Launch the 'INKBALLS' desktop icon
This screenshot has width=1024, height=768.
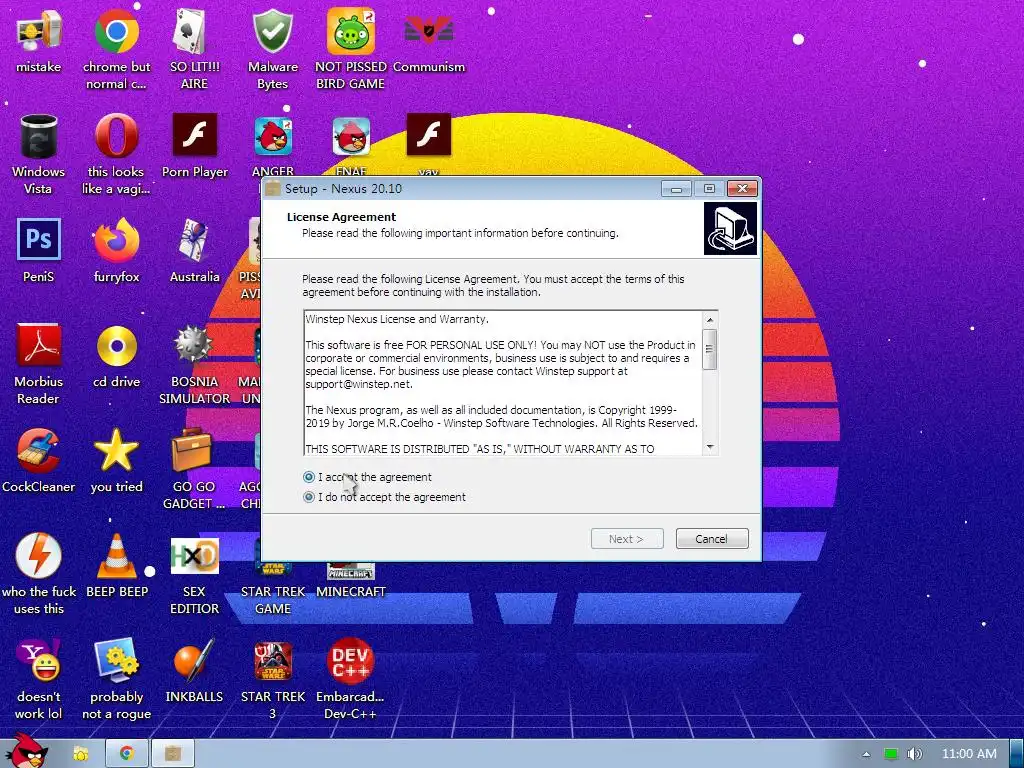(x=194, y=671)
